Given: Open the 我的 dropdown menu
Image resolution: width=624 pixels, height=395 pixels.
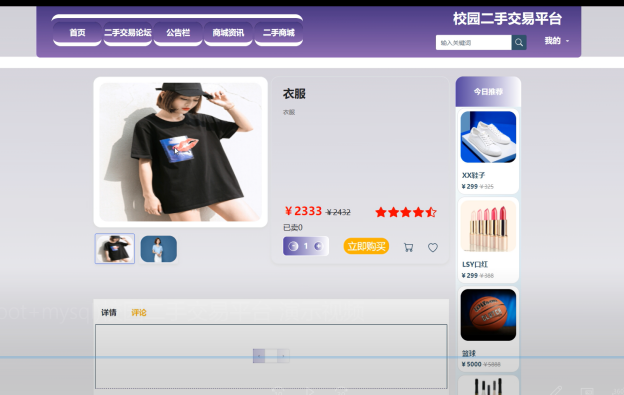Looking at the screenshot, I should [556, 41].
